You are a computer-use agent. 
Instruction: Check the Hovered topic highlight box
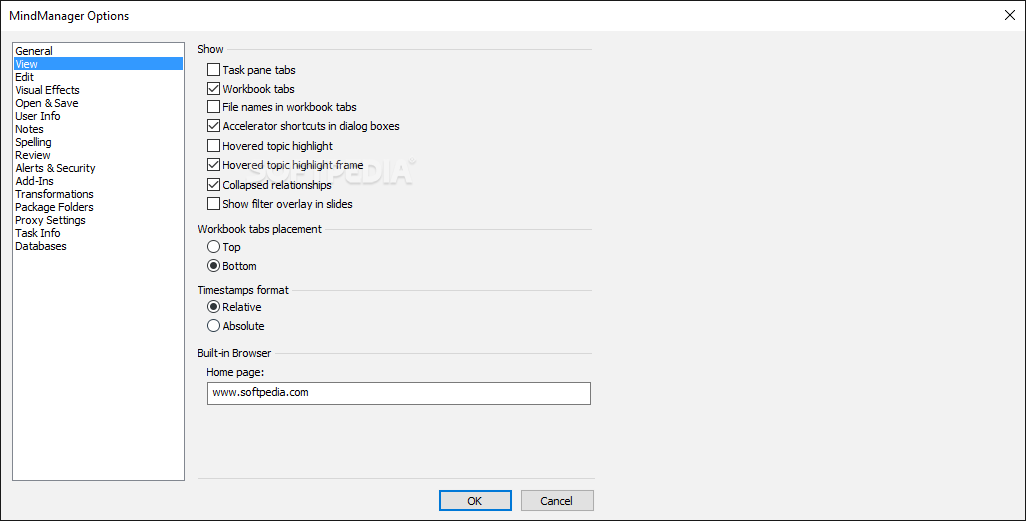[x=213, y=145]
